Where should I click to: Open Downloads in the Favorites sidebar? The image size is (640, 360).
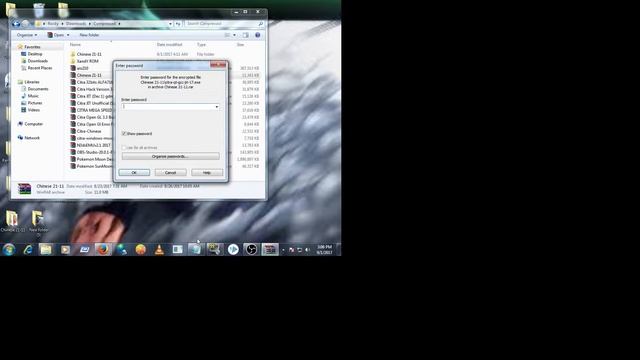(38, 61)
